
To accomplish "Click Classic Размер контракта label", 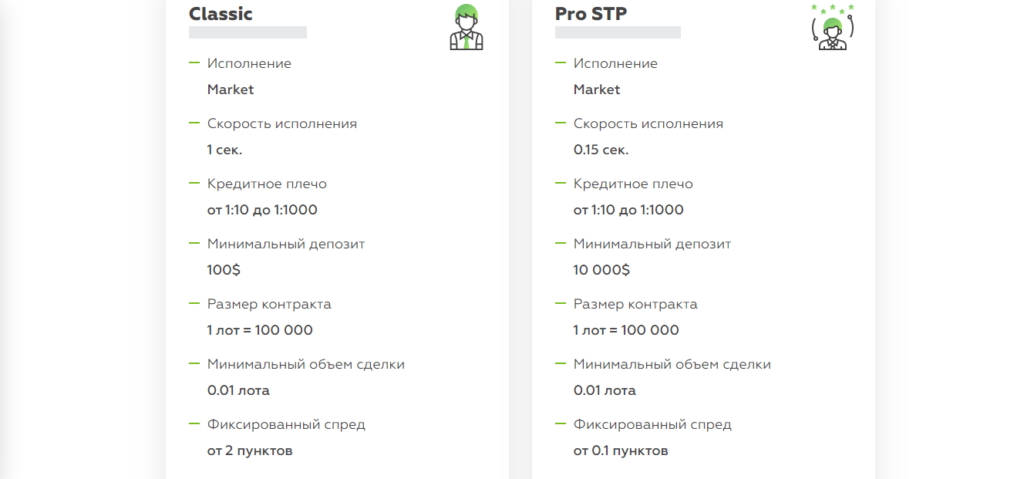I will (269, 304).
